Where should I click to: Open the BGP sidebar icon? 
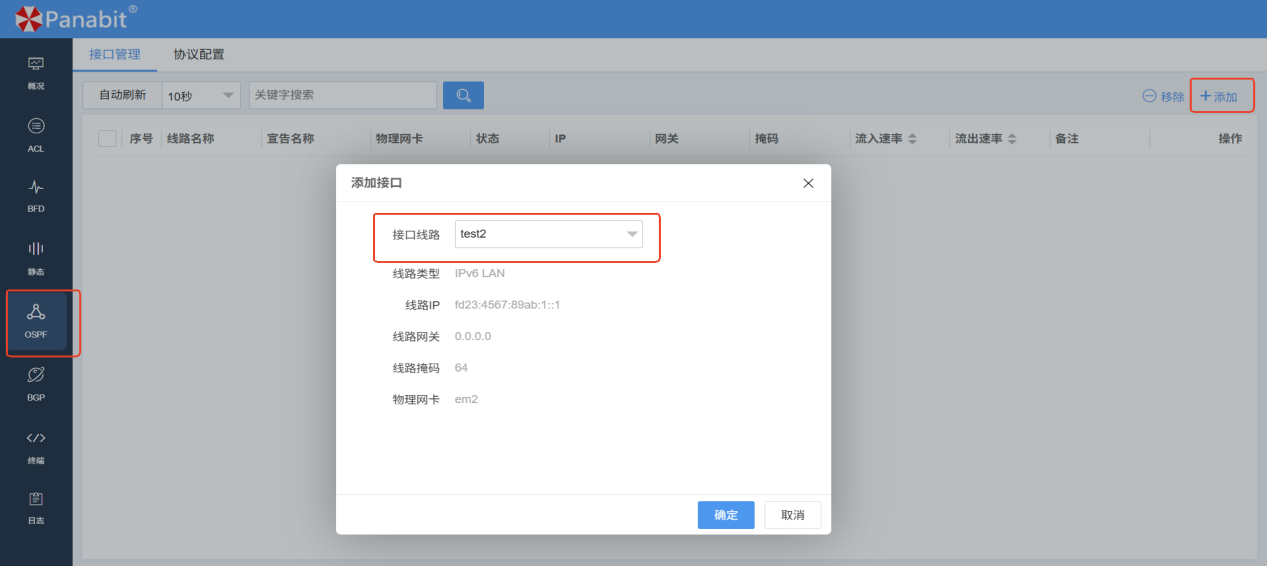click(36, 382)
